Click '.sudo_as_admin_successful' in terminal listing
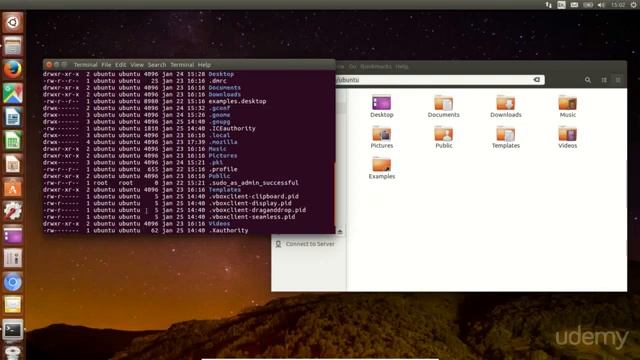This screenshot has width=640, height=360. (253, 183)
